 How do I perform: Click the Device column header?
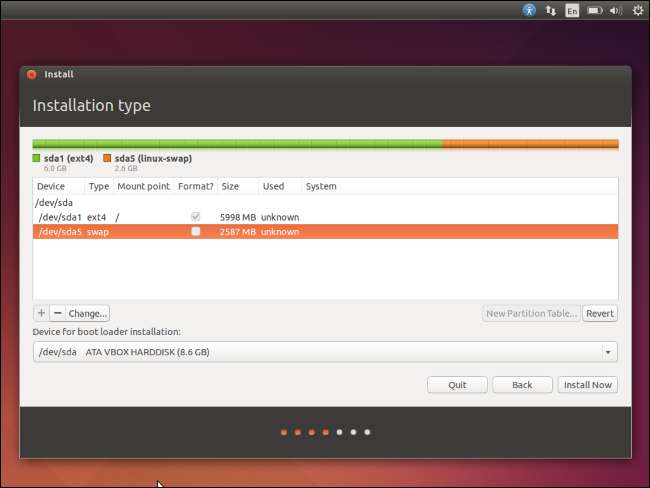coord(58,187)
